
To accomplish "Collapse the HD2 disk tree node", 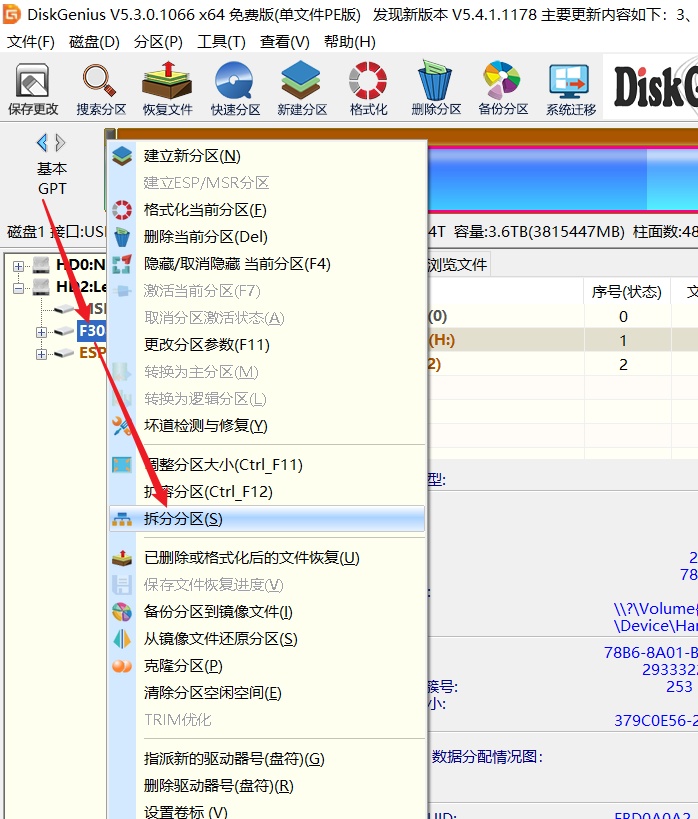I will 18,288.
